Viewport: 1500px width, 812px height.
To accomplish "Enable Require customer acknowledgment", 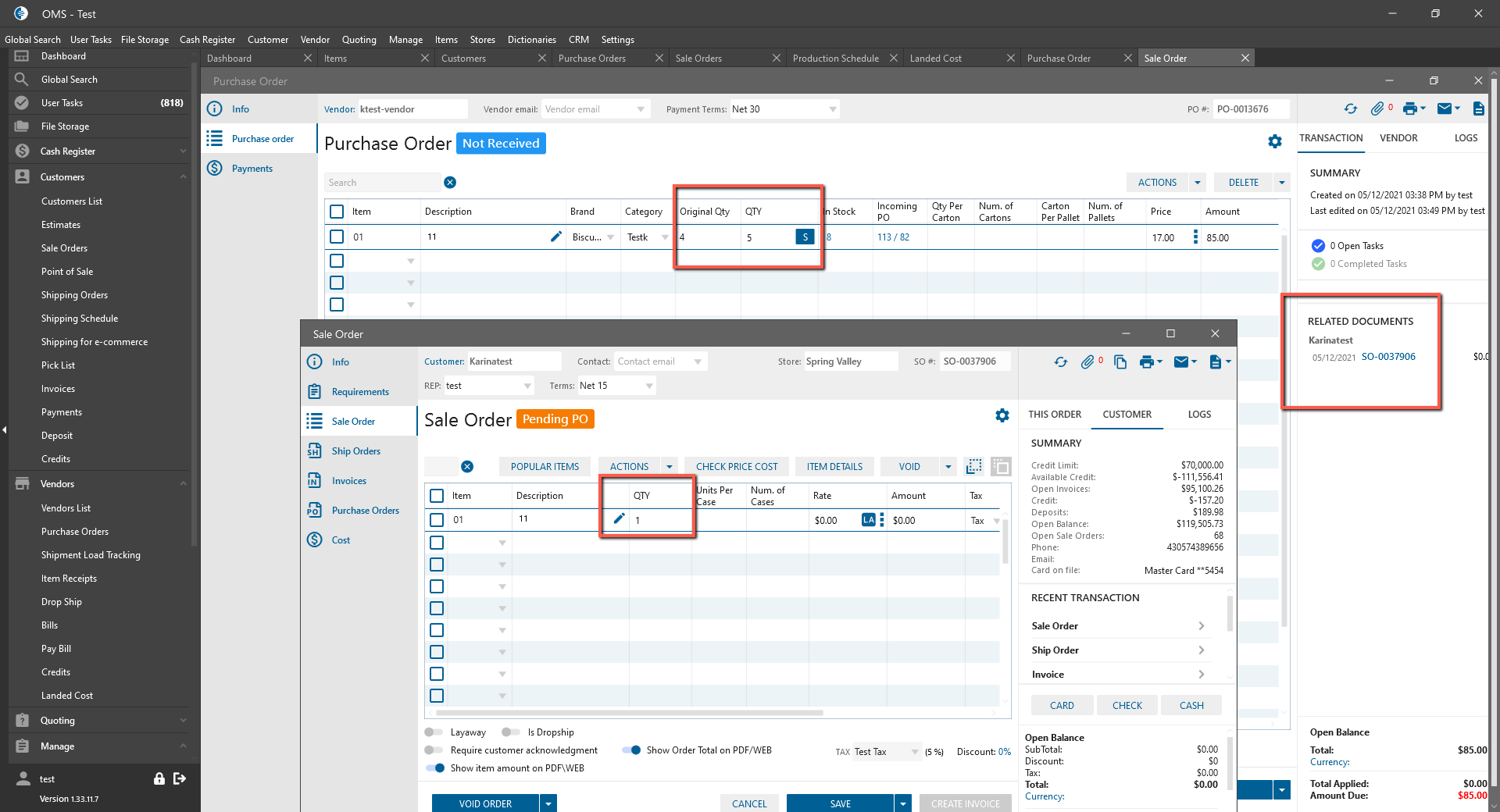I will click(433, 750).
